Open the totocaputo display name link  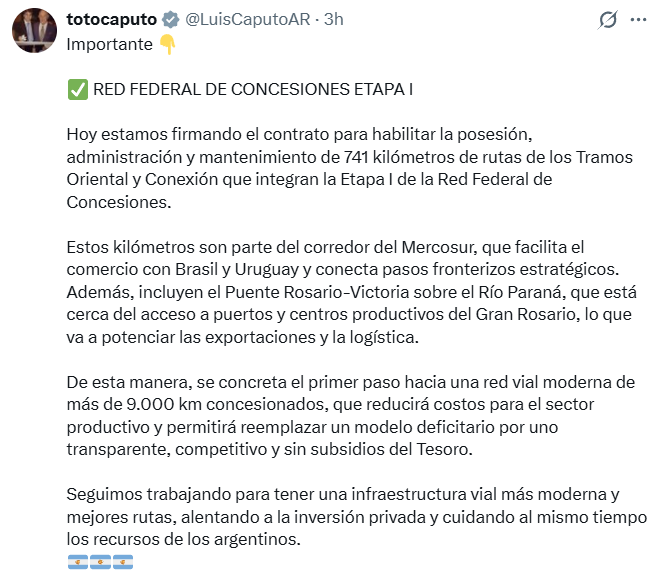tap(110, 19)
